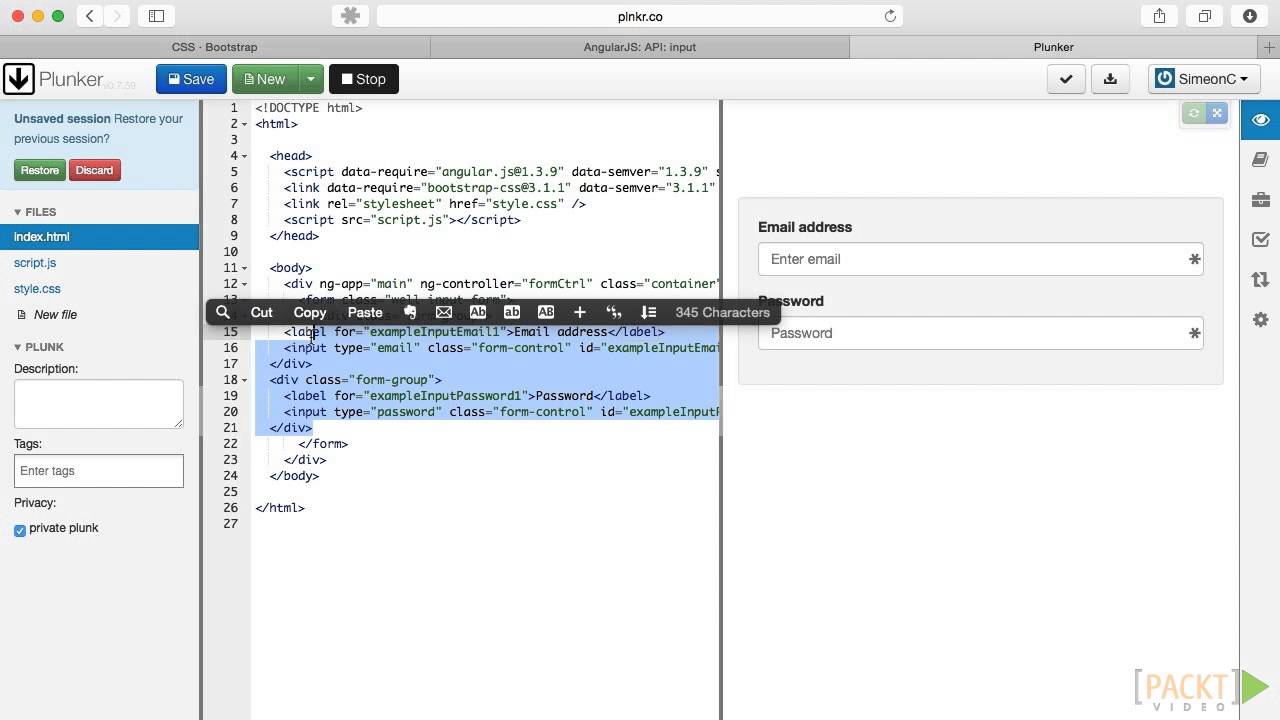Open the briefcase packages panel in the sidebar

pos(1260,200)
